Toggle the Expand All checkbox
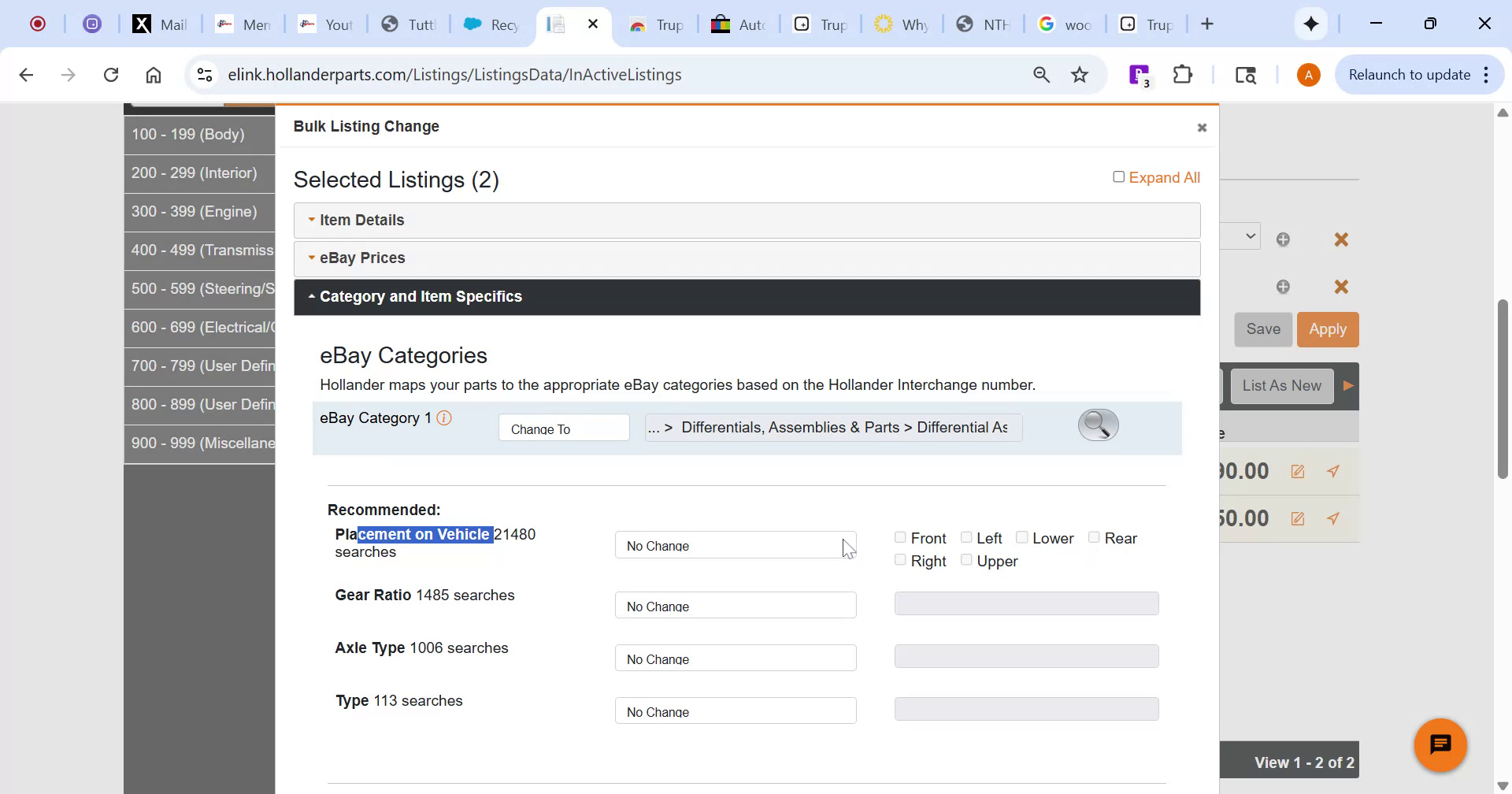 (x=1118, y=177)
